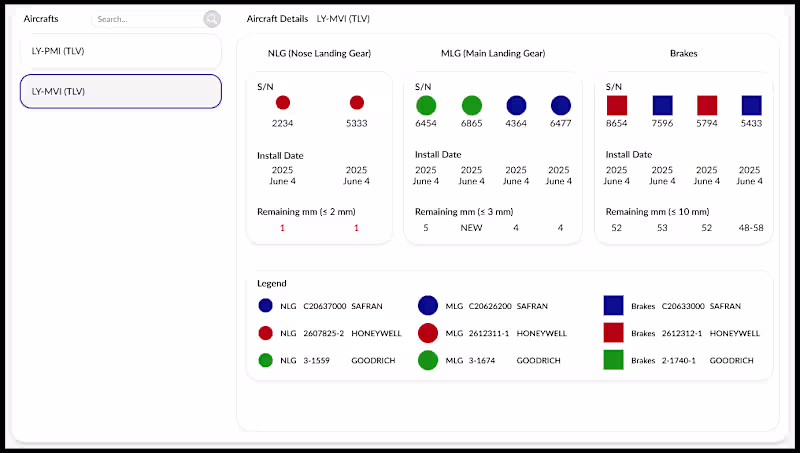
Task: Click NLG serial number 5333
Action: tap(357, 123)
